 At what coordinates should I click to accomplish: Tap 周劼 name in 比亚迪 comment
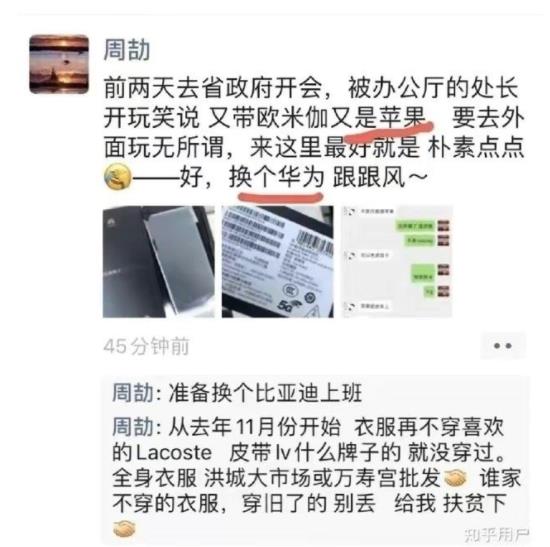[x=133, y=393]
